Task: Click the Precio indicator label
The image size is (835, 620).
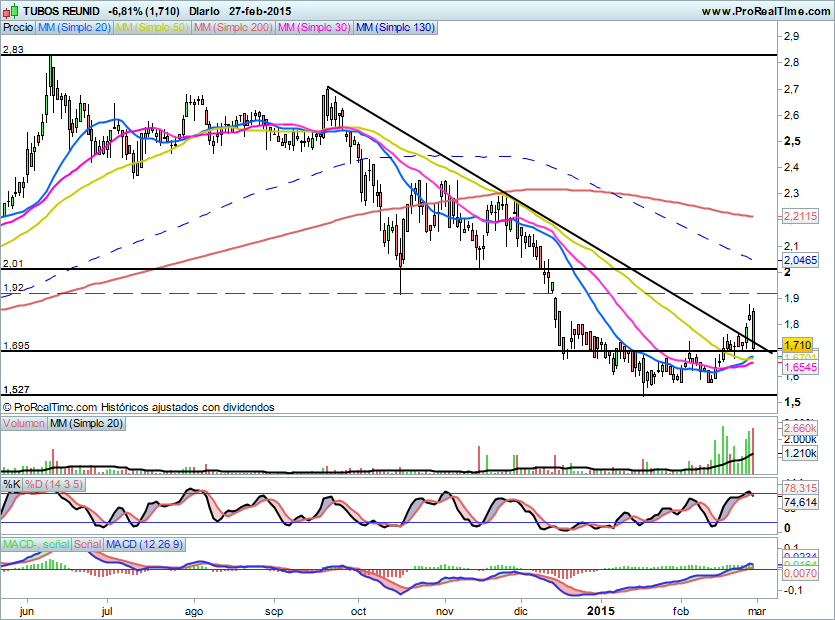Action: (18, 27)
